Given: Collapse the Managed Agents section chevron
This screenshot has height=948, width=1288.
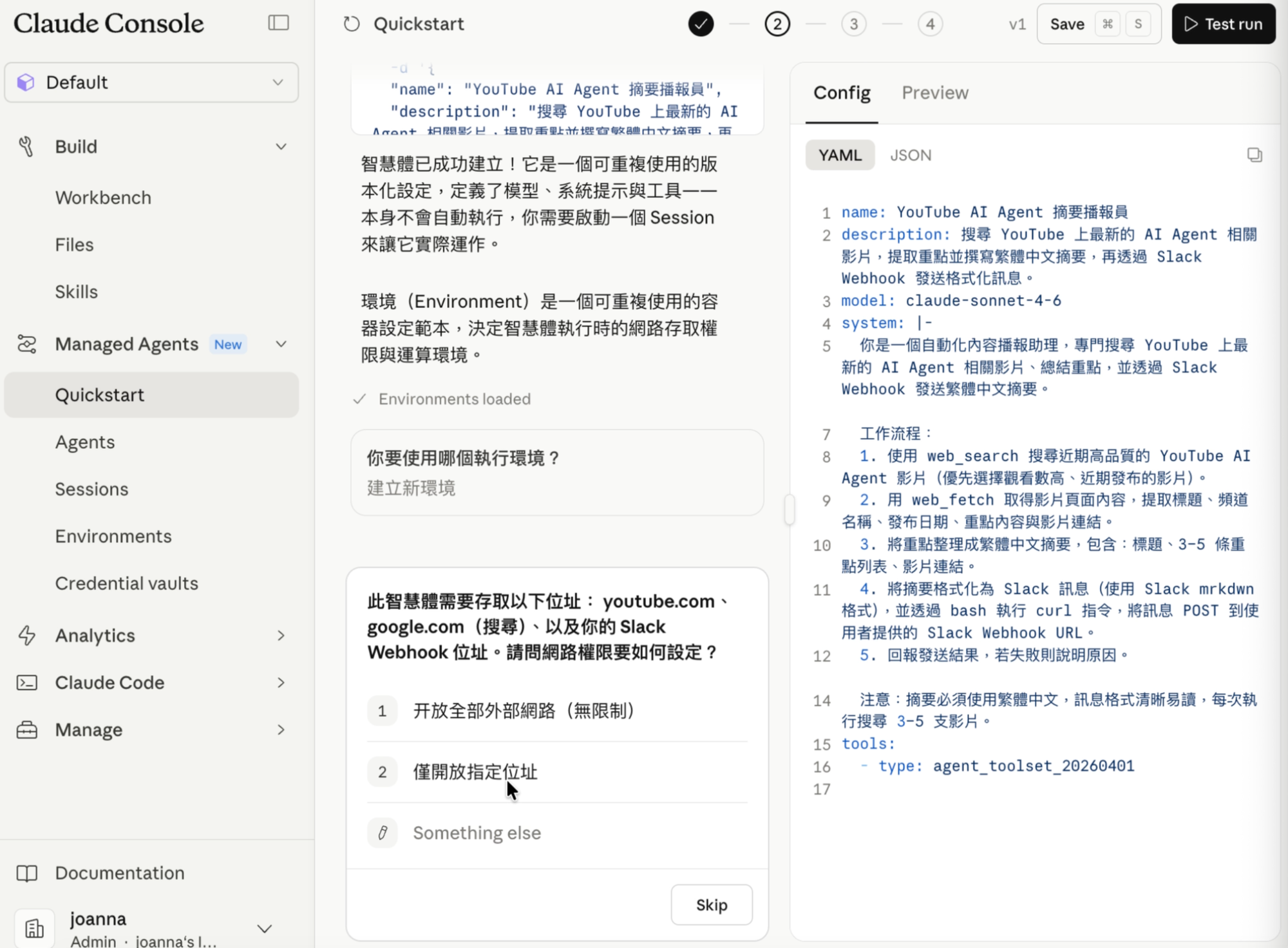Looking at the screenshot, I should tap(281, 345).
